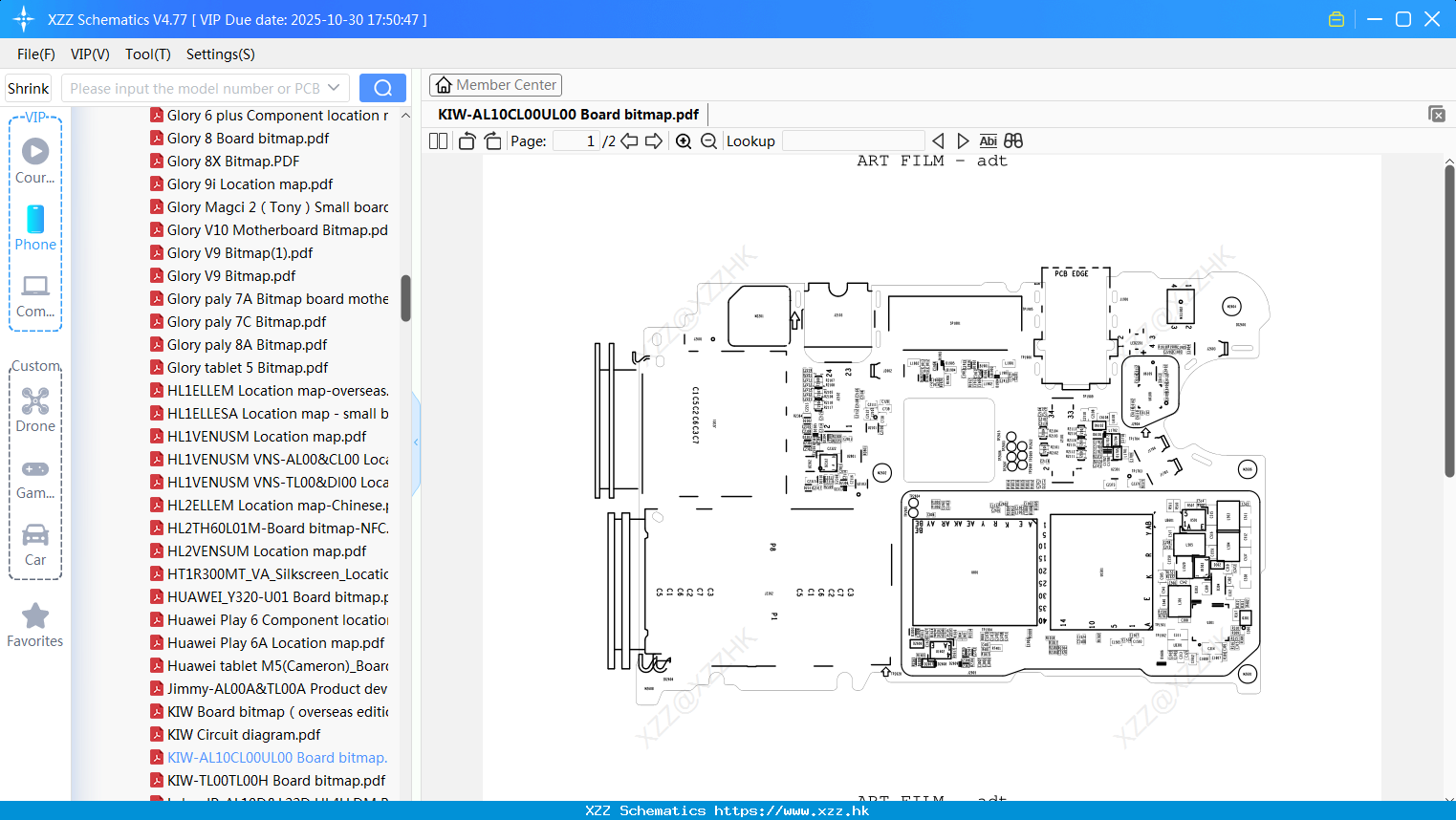Open the VIP(V) menu
This screenshot has width=1456, height=820.
(90, 54)
